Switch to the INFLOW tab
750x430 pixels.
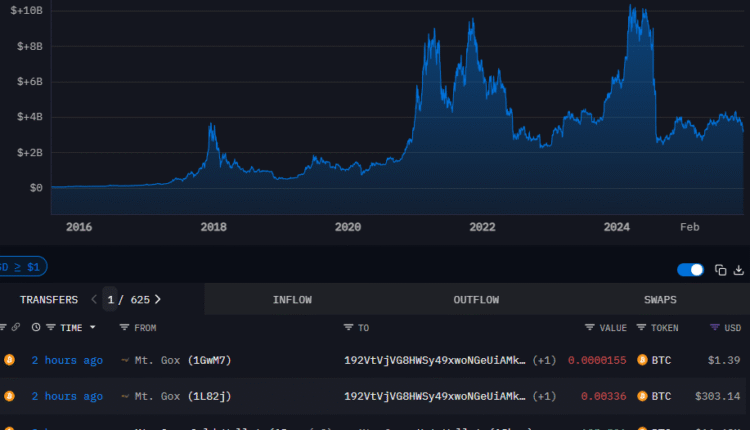292,299
